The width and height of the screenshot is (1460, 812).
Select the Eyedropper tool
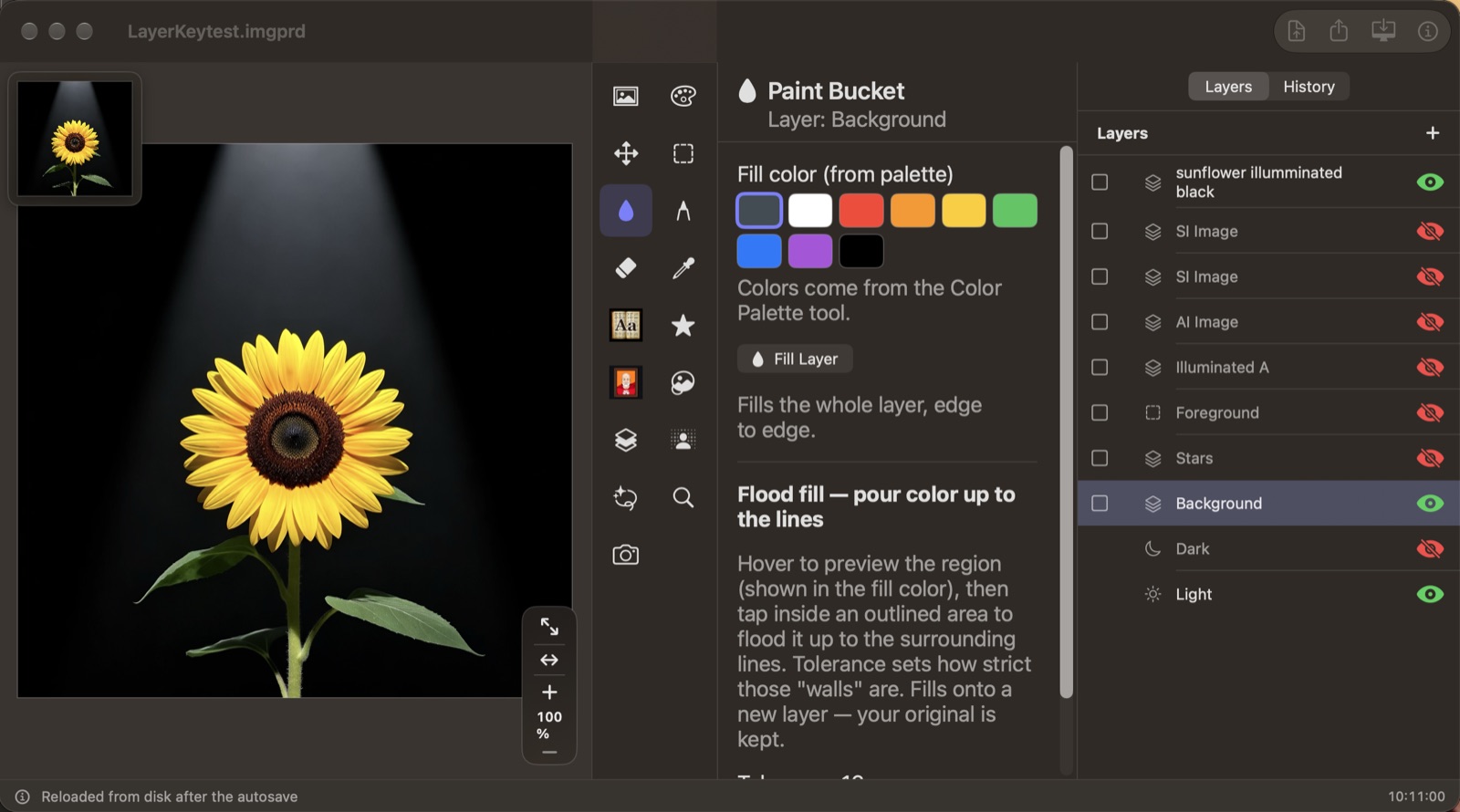tap(683, 268)
